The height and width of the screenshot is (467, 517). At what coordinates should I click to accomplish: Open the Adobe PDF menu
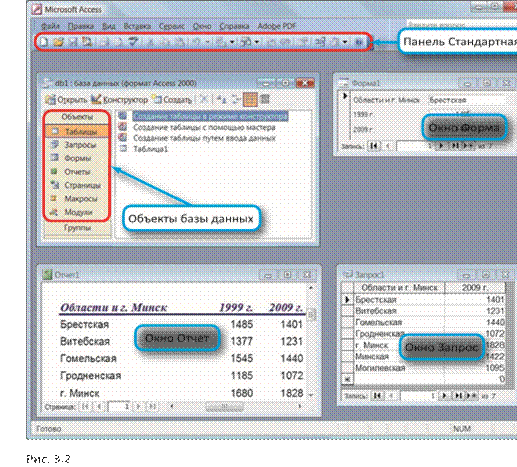tap(277, 26)
